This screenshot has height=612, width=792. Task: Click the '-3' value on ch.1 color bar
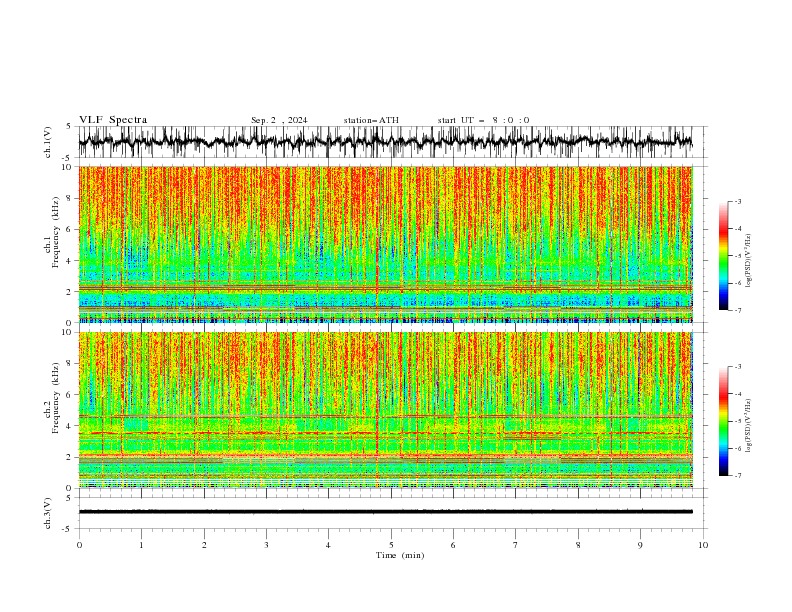[x=738, y=201]
